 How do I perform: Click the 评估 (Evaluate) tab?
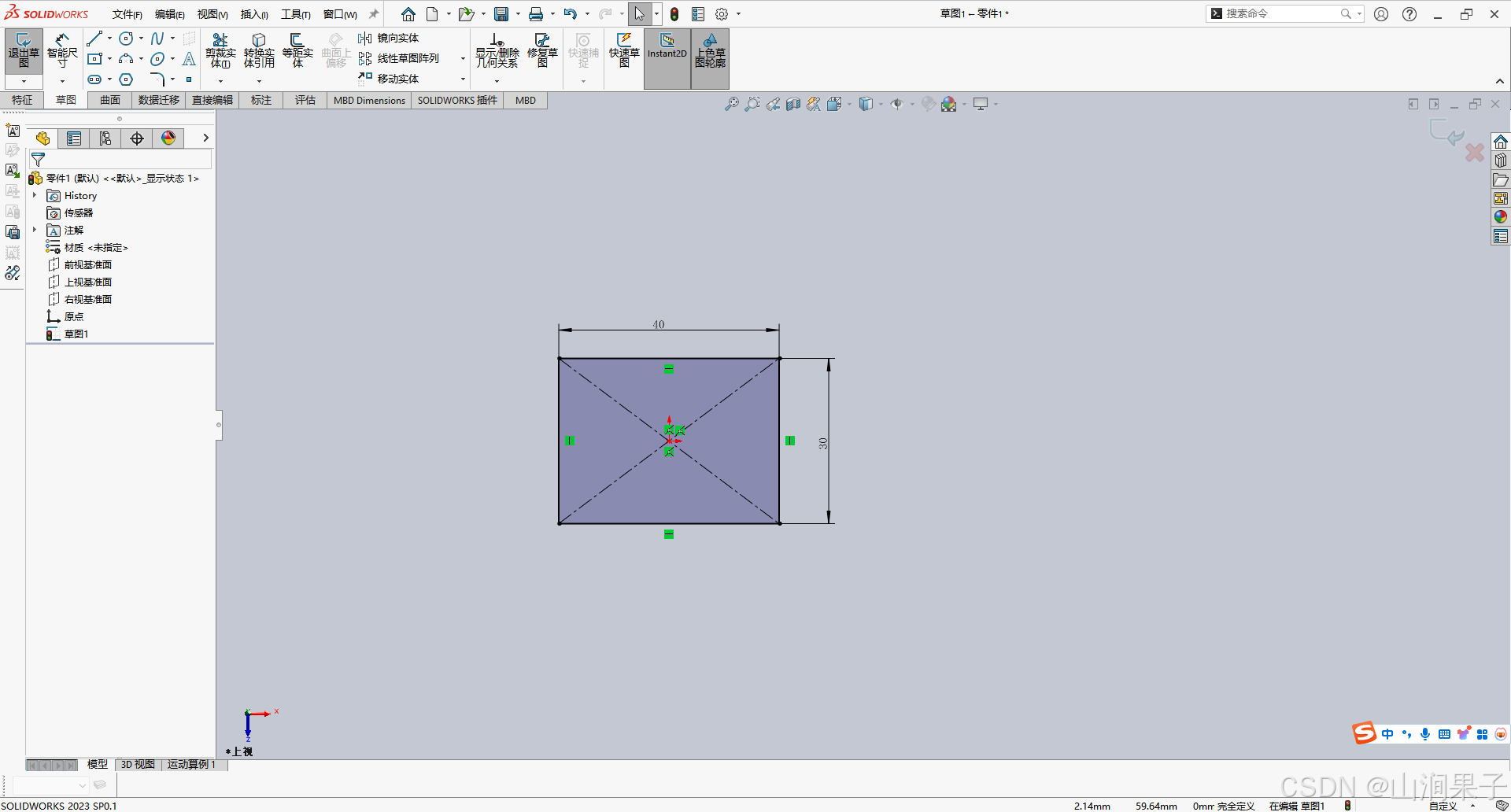305,100
